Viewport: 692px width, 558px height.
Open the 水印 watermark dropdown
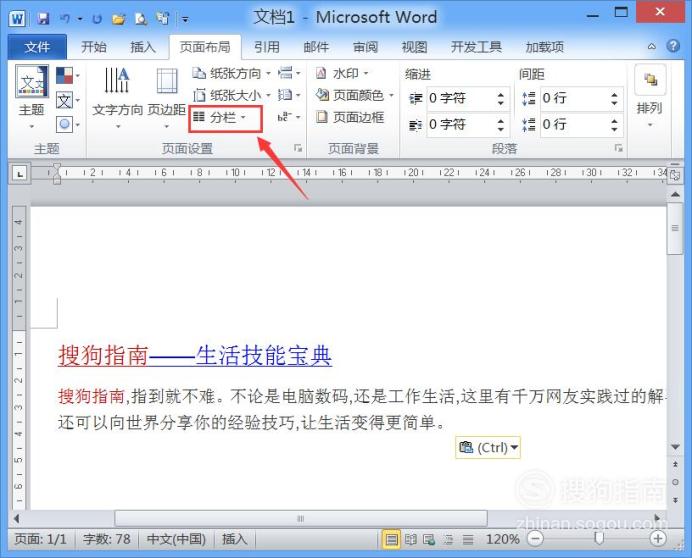pos(342,73)
